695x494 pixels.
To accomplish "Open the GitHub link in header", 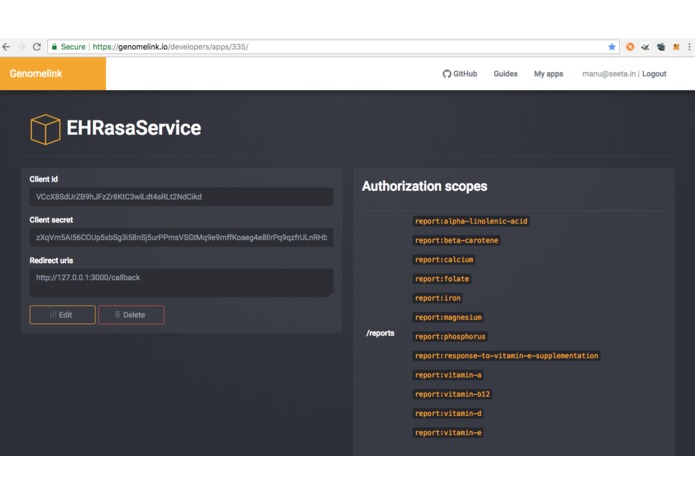I will tap(460, 74).
